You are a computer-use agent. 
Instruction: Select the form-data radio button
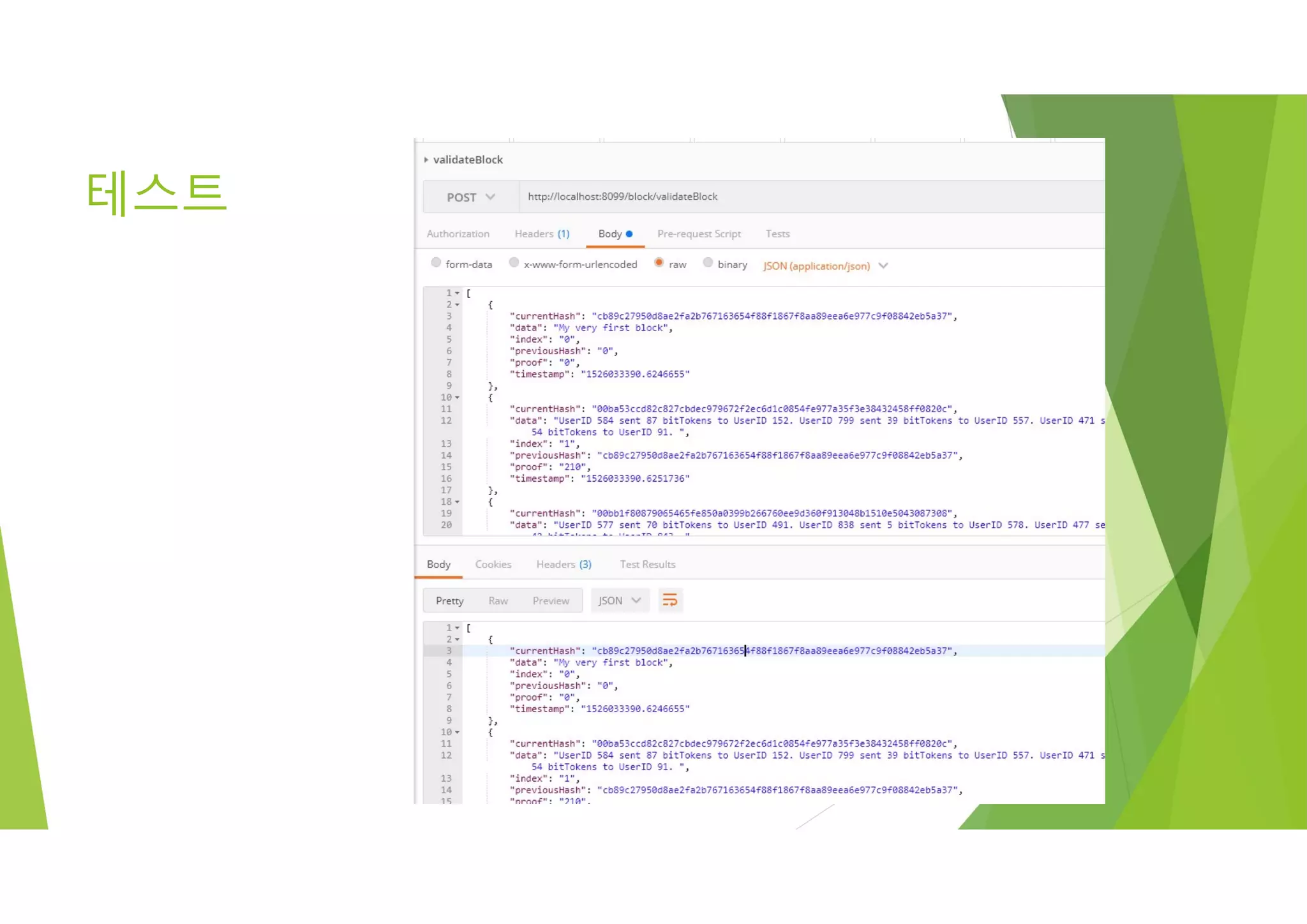click(x=436, y=263)
